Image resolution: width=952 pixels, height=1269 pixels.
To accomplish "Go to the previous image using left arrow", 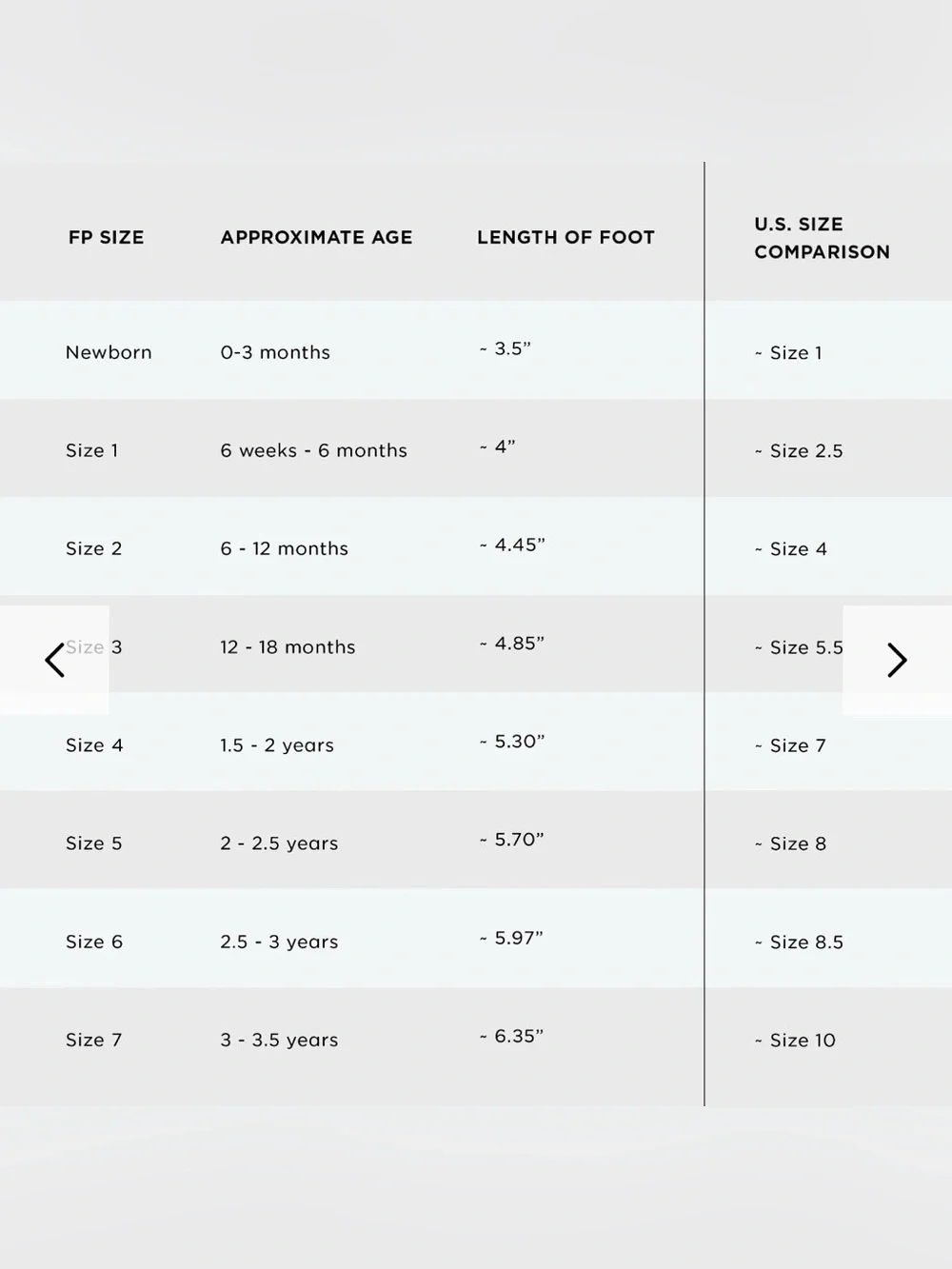I will coord(54,660).
